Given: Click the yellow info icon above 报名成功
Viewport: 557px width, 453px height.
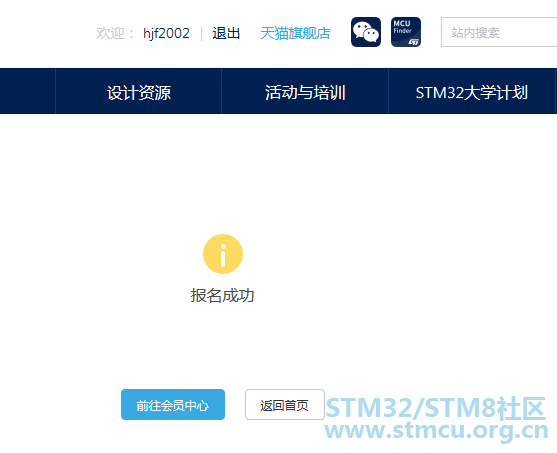Looking at the screenshot, I should pyautogui.click(x=223, y=254).
